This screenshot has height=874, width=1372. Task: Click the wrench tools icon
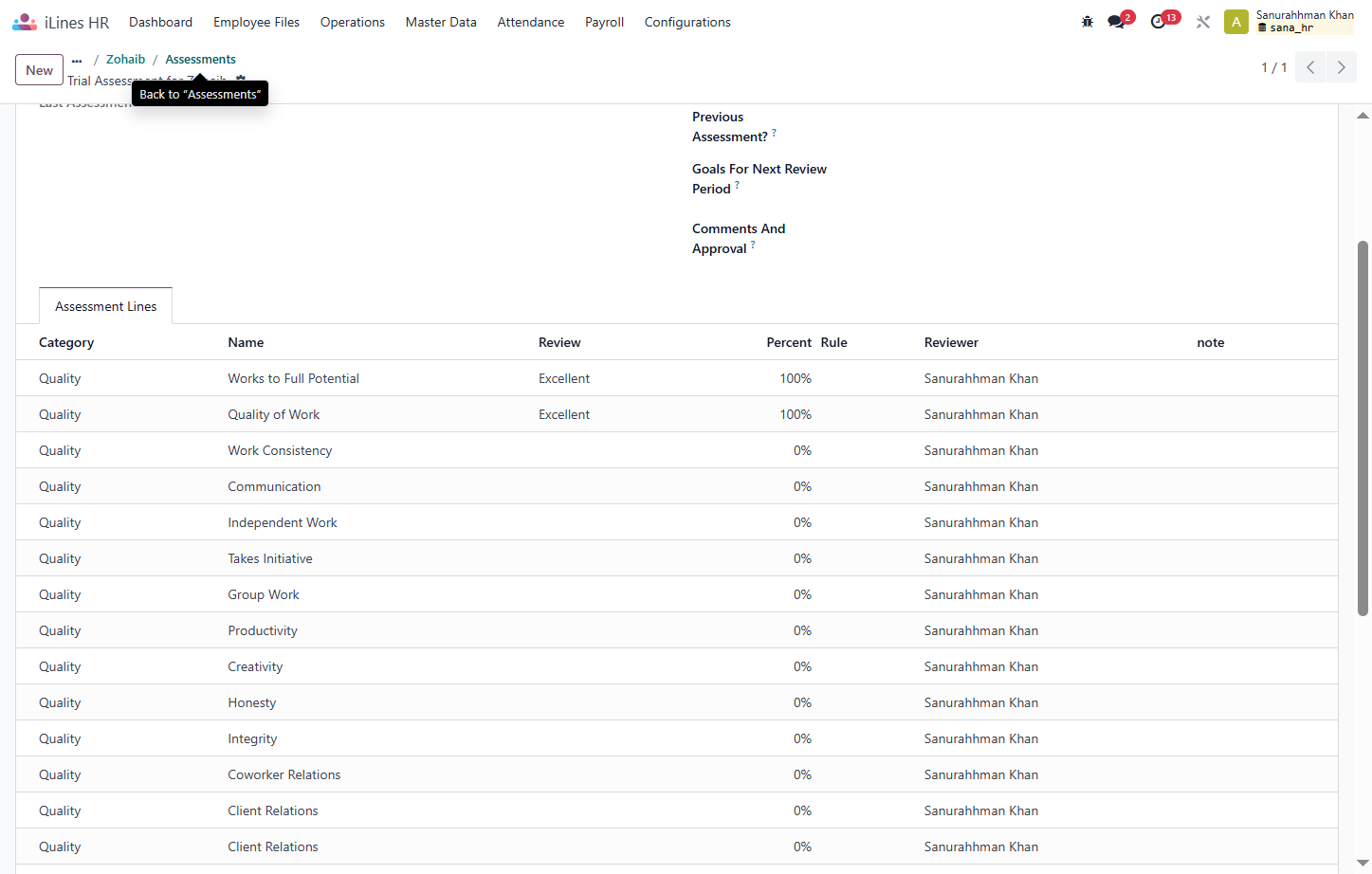[1203, 22]
